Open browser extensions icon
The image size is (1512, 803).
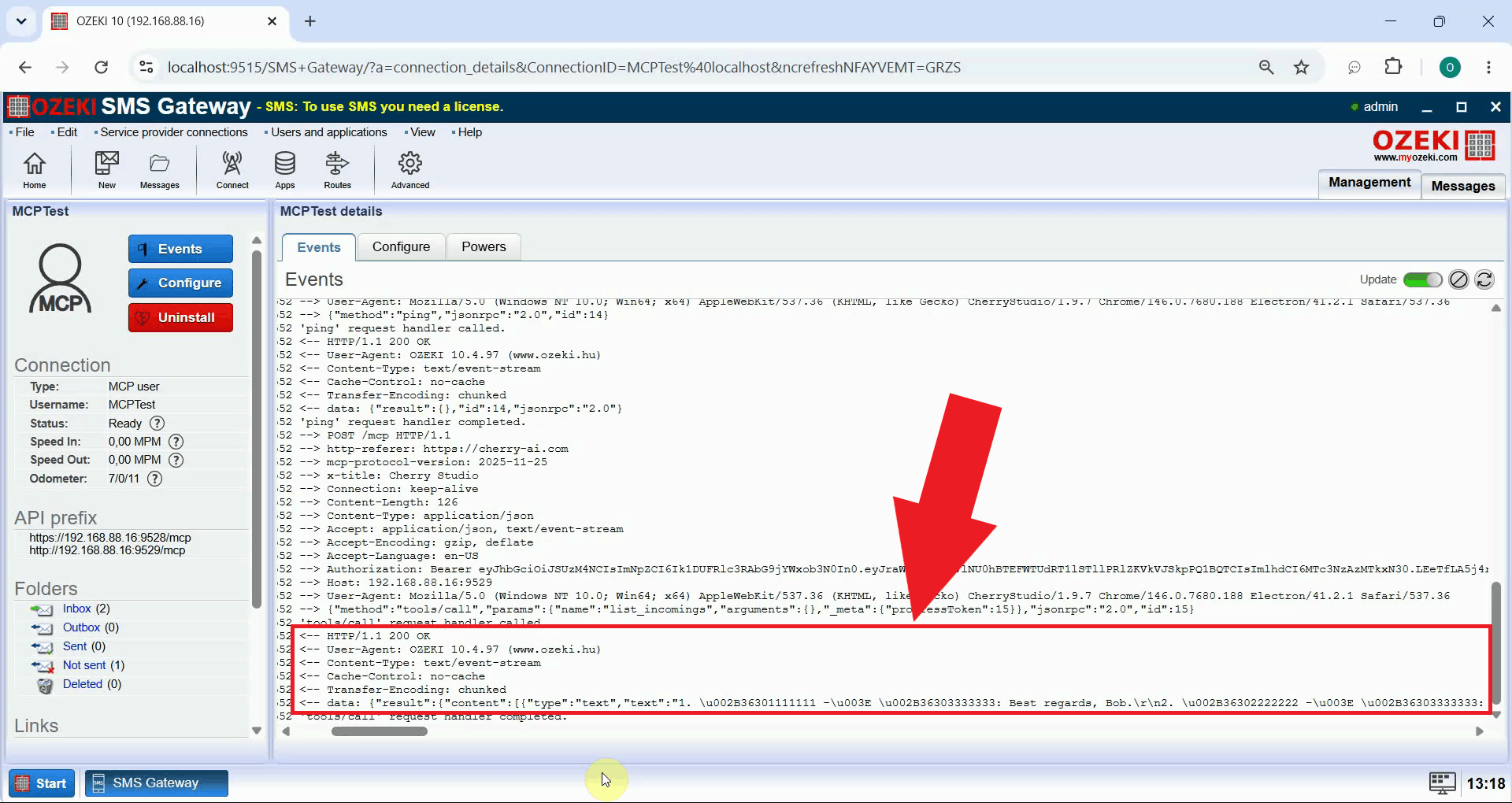pyautogui.click(x=1393, y=67)
